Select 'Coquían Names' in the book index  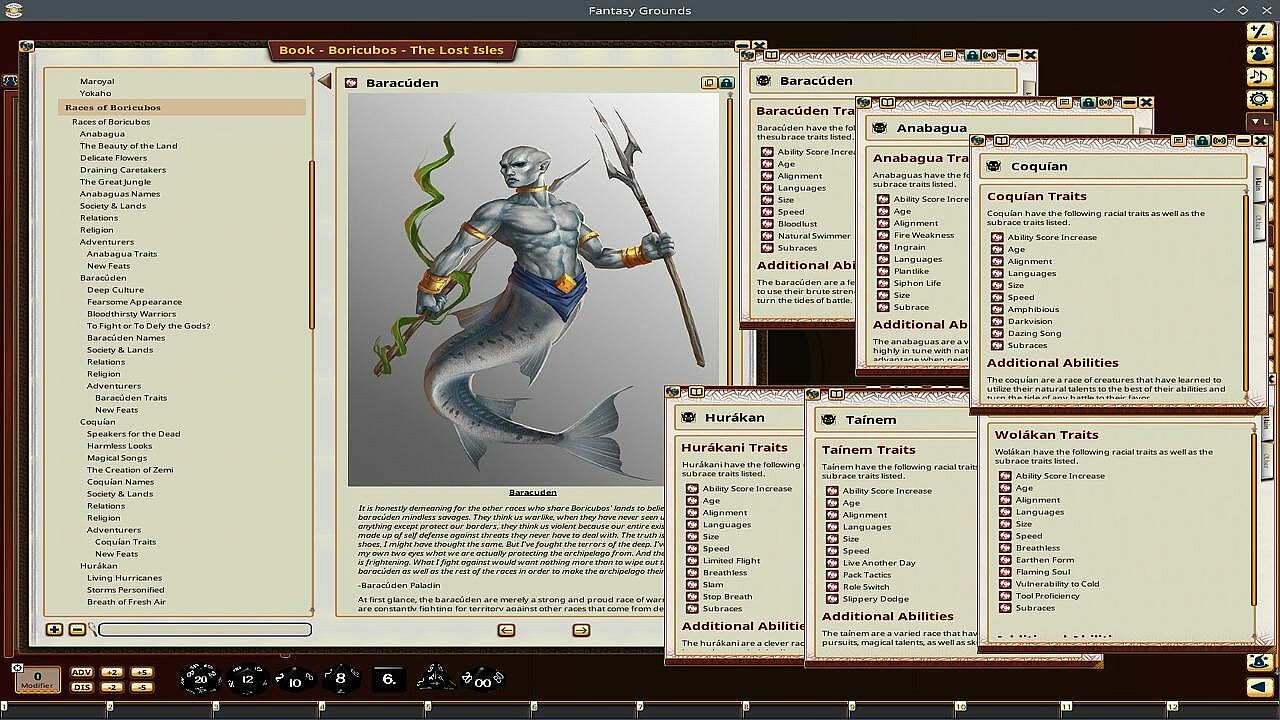(120, 482)
